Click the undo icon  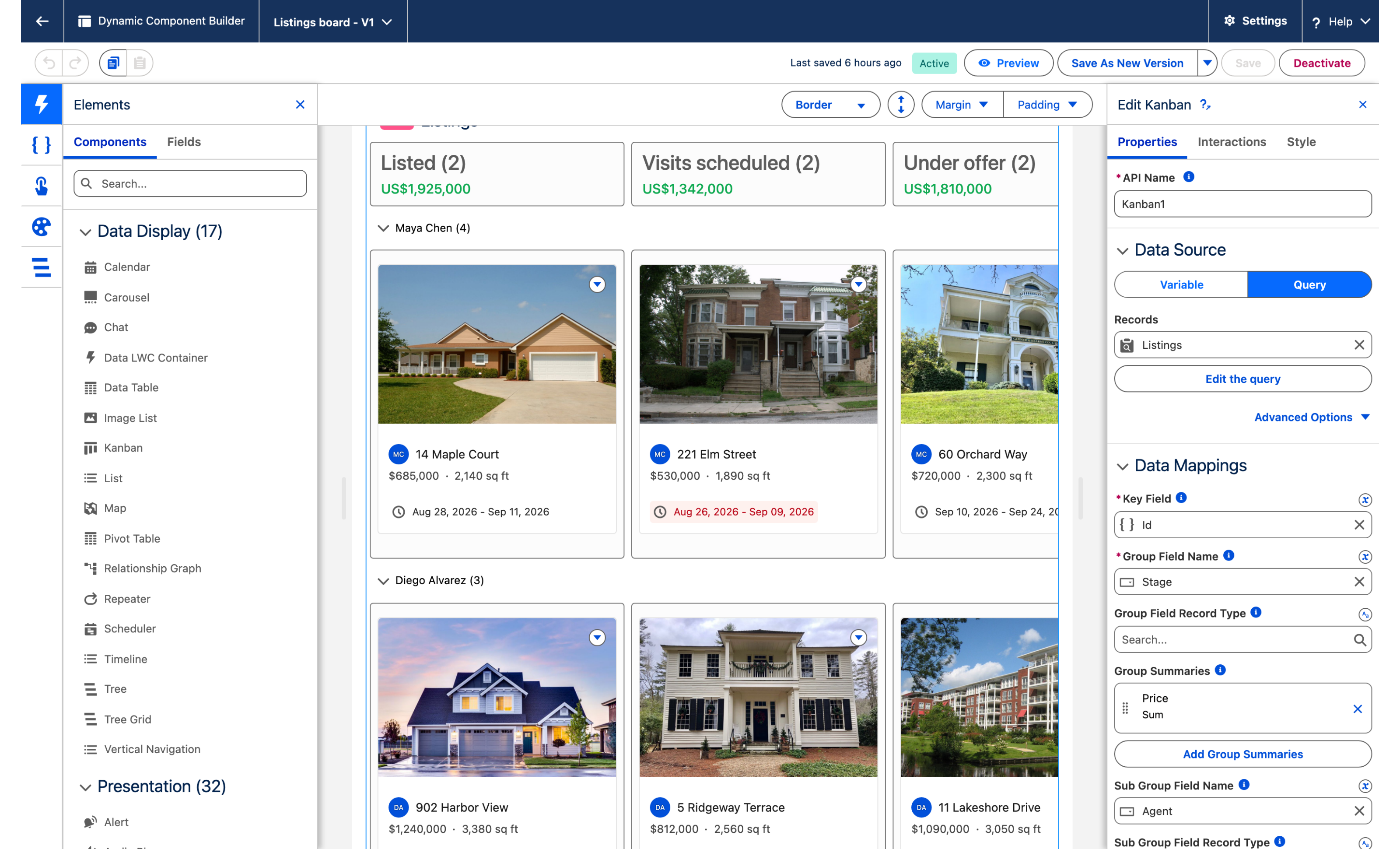click(49, 63)
